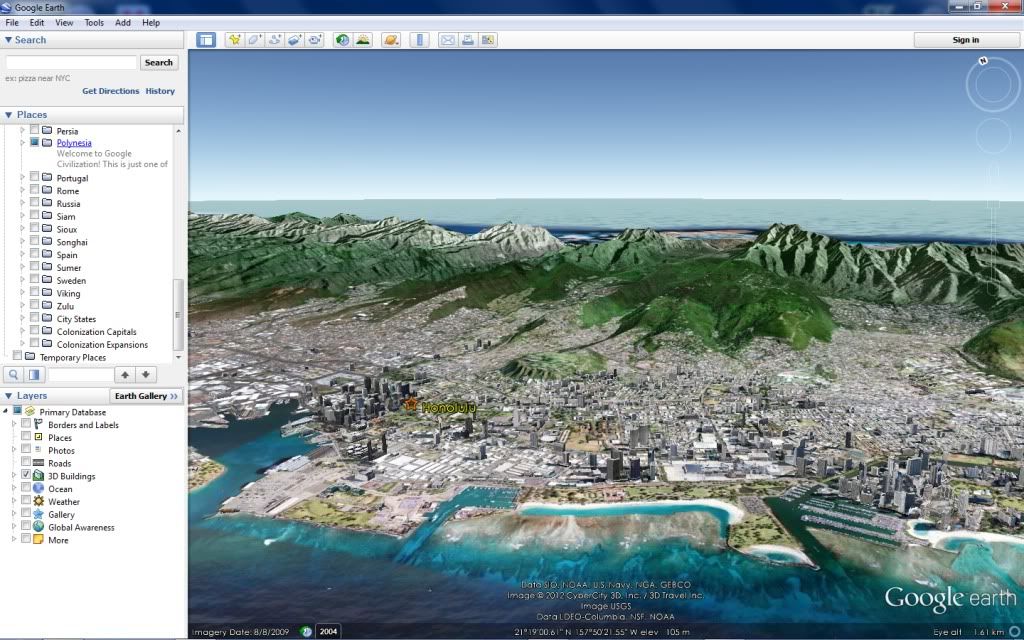The width and height of the screenshot is (1024, 640).
Task: Show sunlight across the landscape icon
Action: [362, 40]
